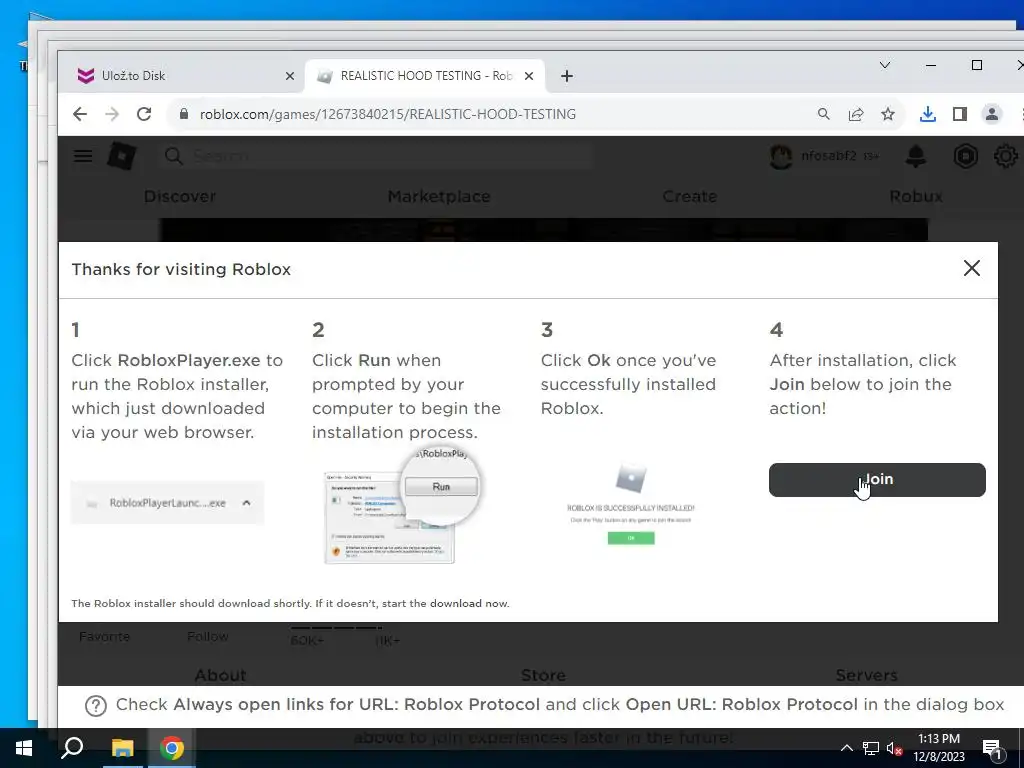This screenshot has height=768, width=1024.
Task: Close the REALISTIC HOOD TESTING tab
Action: pos(529,76)
